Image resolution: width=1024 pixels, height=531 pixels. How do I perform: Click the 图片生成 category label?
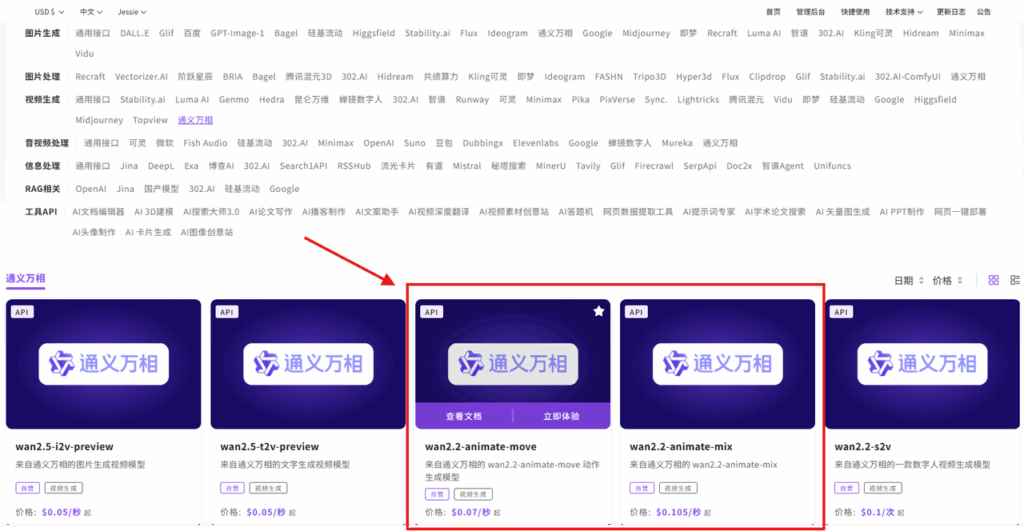coord(42,33)
